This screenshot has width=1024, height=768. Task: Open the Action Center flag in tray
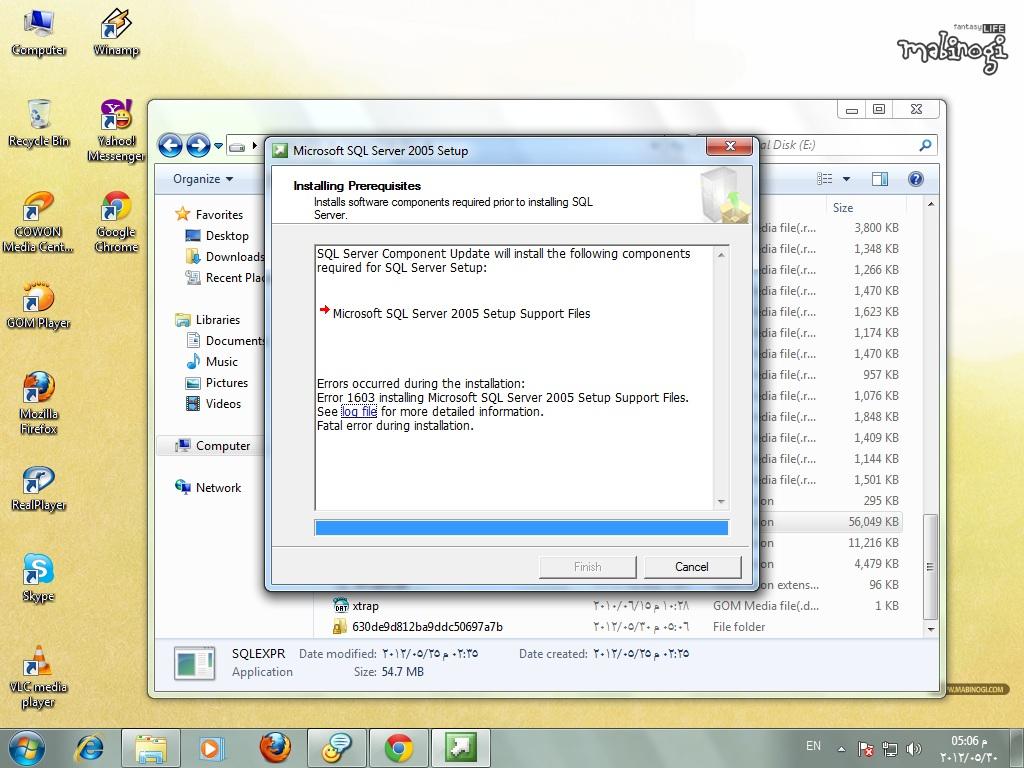(x=866, y=748)
